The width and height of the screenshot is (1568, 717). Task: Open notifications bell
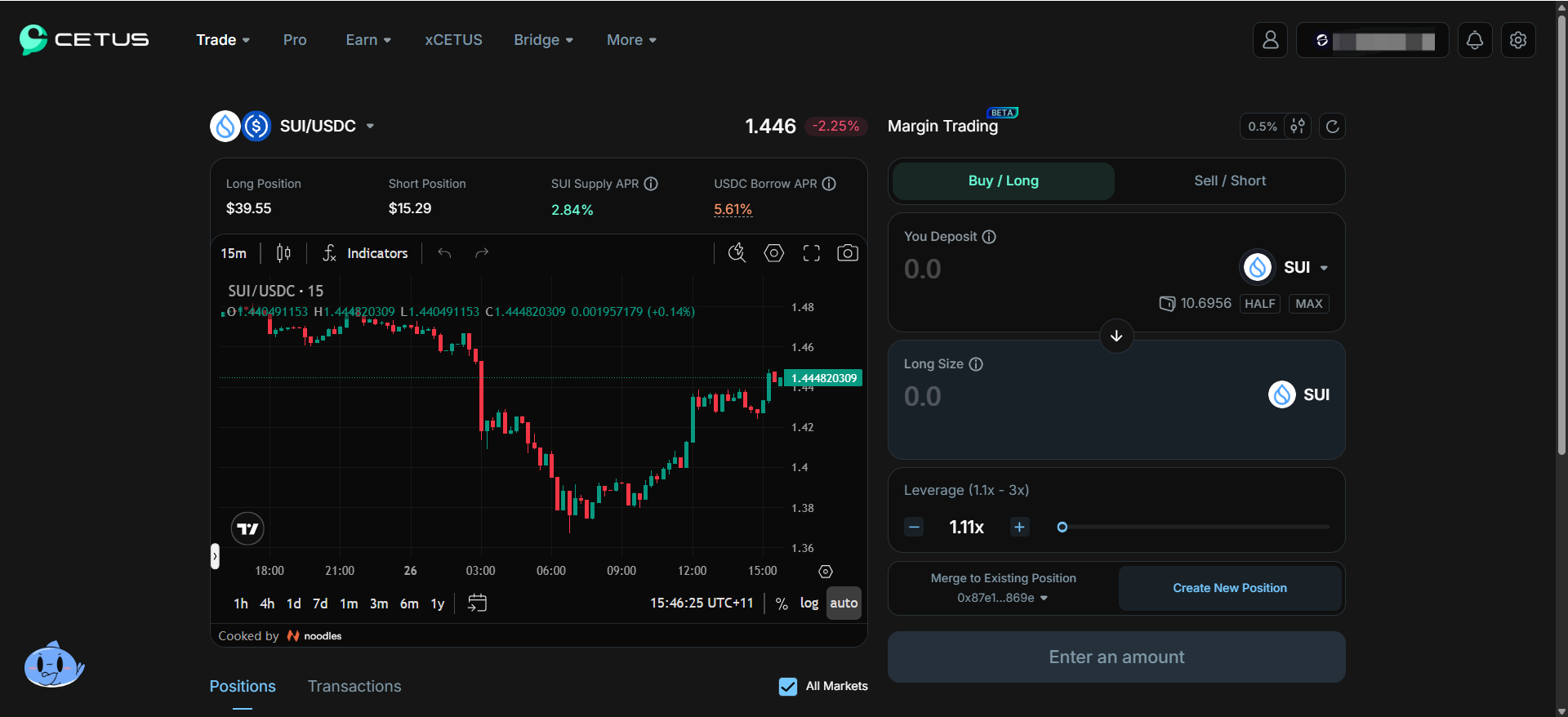click(x=1474, y=40)
